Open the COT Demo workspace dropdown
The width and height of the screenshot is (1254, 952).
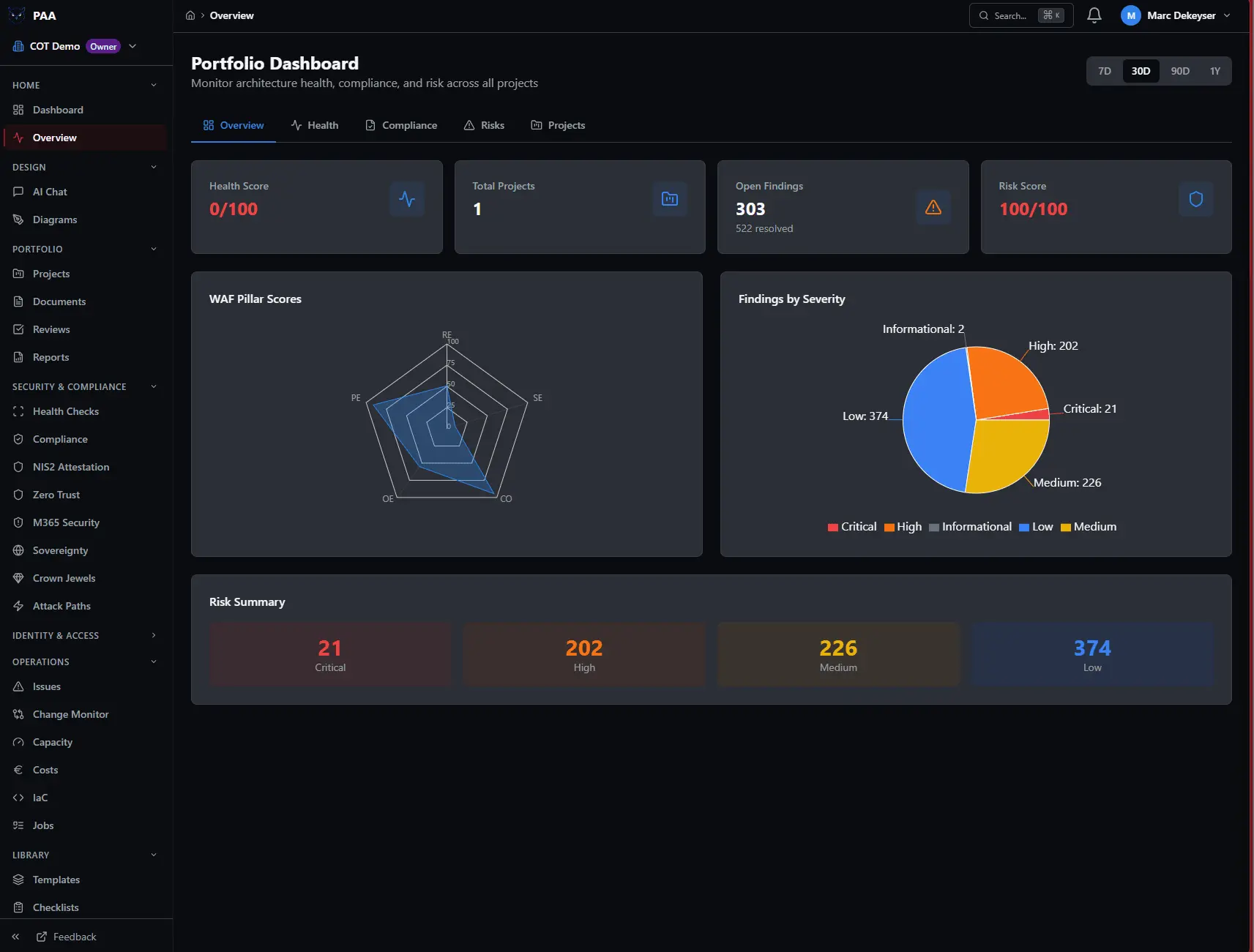click(75, 46)
